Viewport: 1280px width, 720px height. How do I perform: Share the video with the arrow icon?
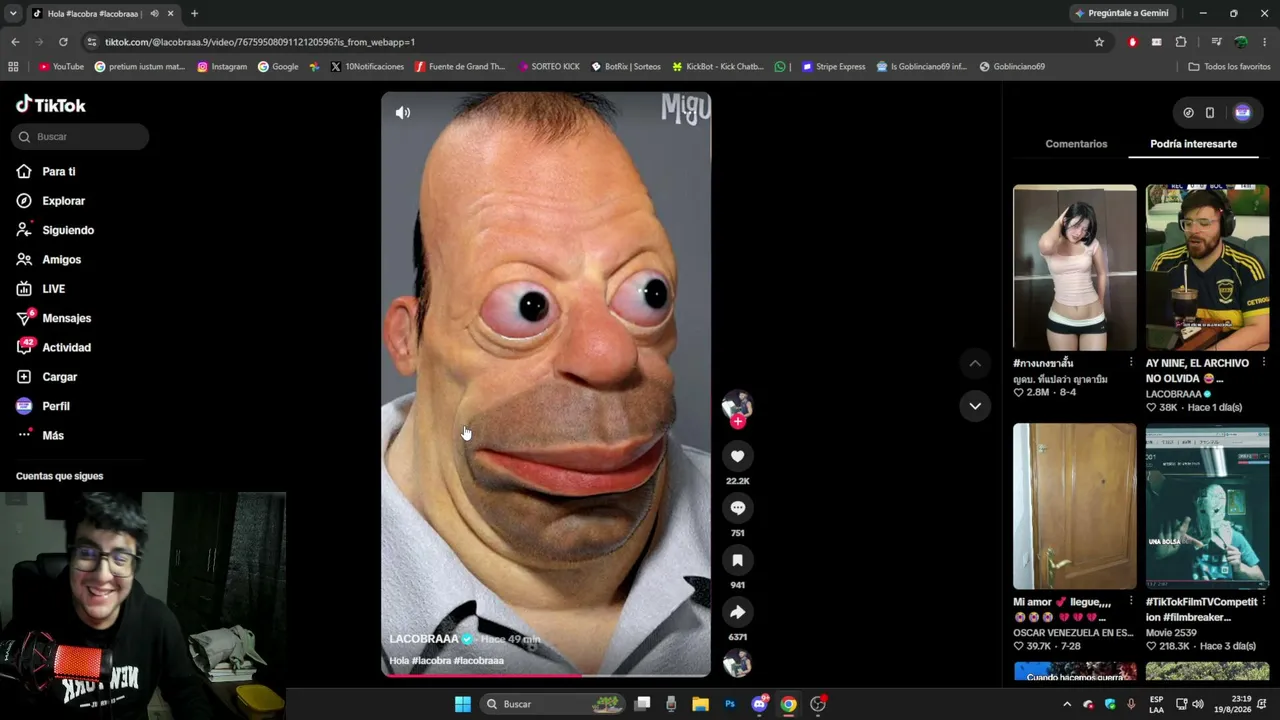(738, 612)
